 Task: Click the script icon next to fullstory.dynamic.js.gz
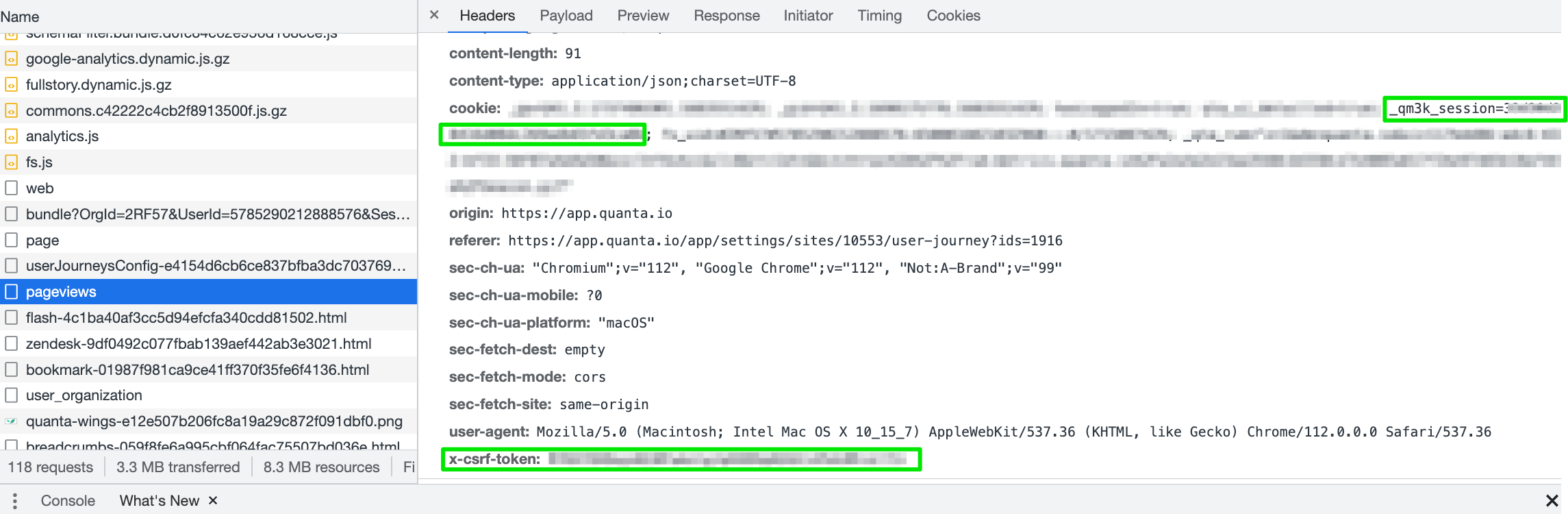tap(11, 85)
